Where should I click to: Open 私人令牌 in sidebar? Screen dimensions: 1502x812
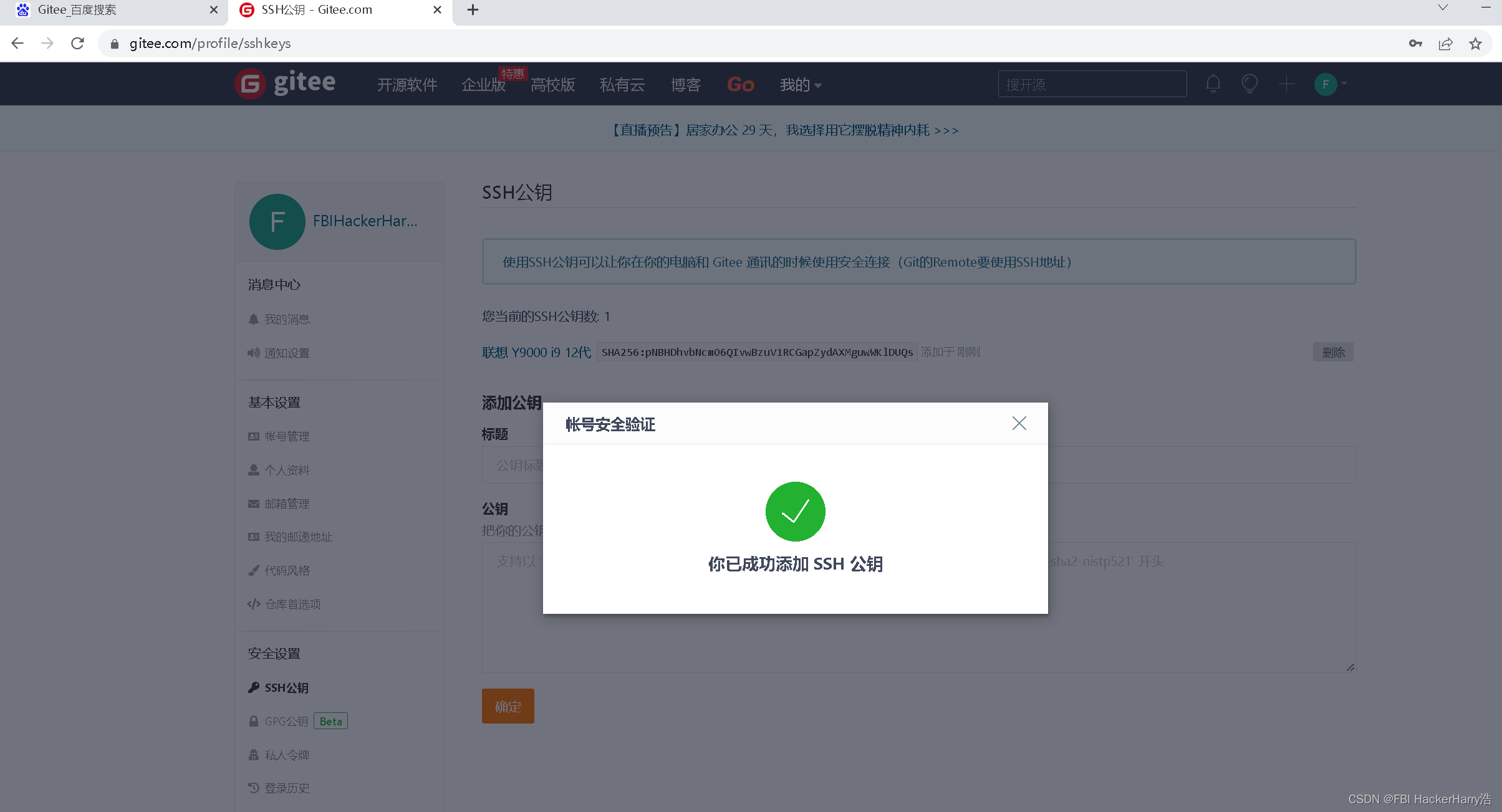tap(279, 755)
